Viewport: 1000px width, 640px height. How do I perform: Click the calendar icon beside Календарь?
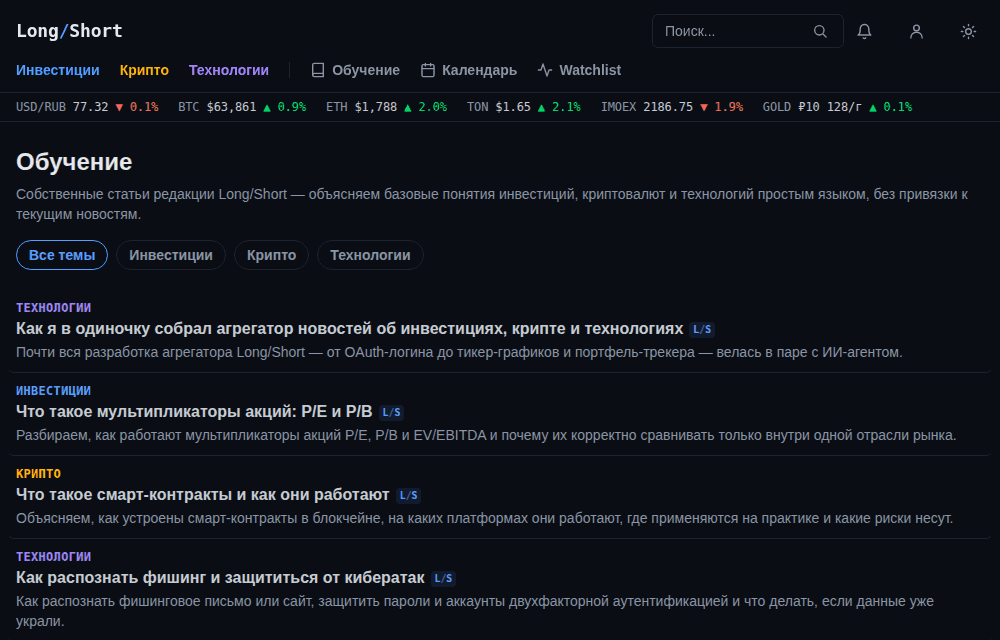click(x=427, y=70)
